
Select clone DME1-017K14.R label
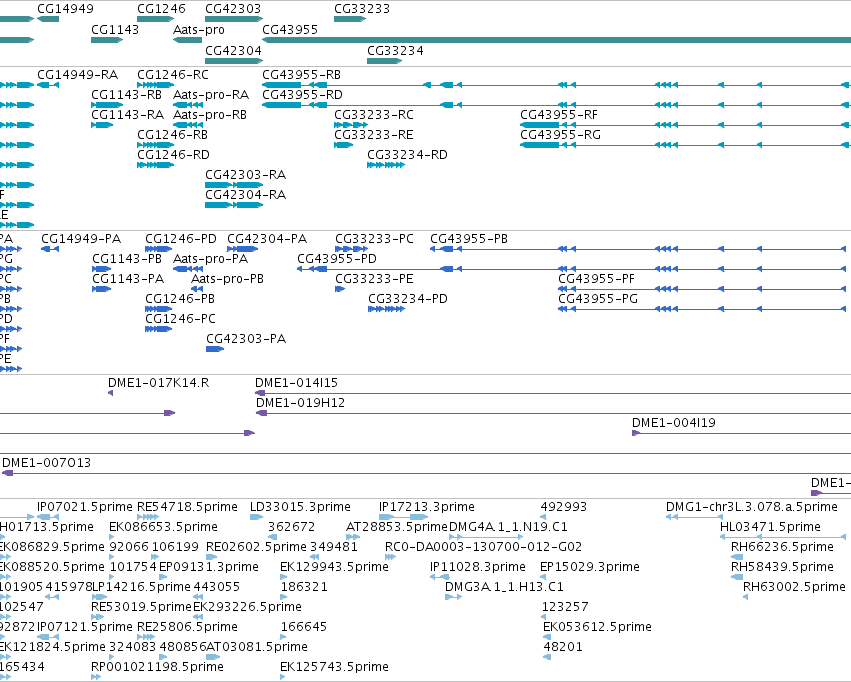pos(158,383)
